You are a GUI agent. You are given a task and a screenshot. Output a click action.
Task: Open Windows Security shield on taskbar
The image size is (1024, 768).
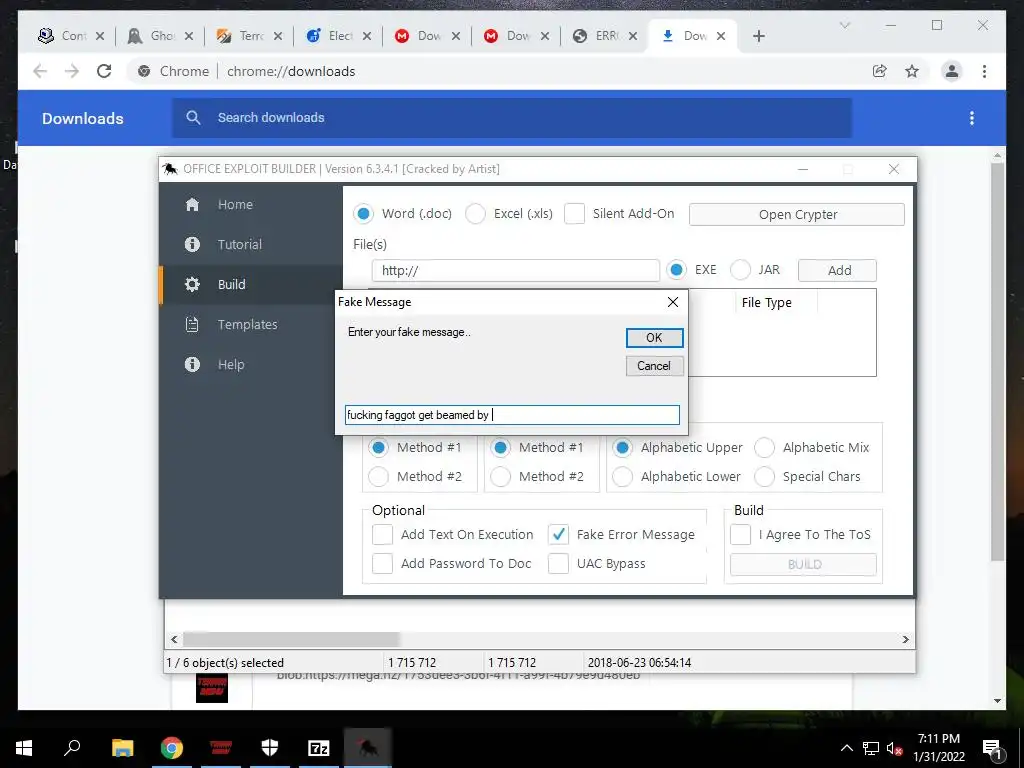tap(270, 748)
